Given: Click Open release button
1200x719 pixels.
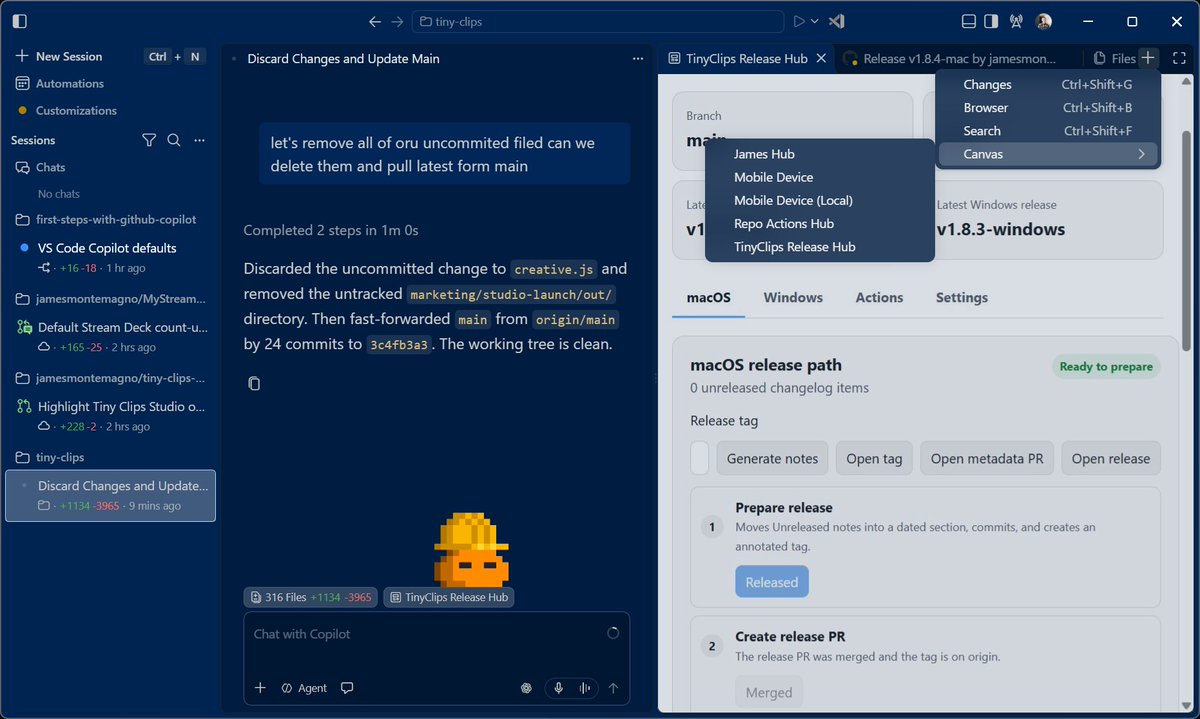Looking at the screenshot, I should 1110,458.
